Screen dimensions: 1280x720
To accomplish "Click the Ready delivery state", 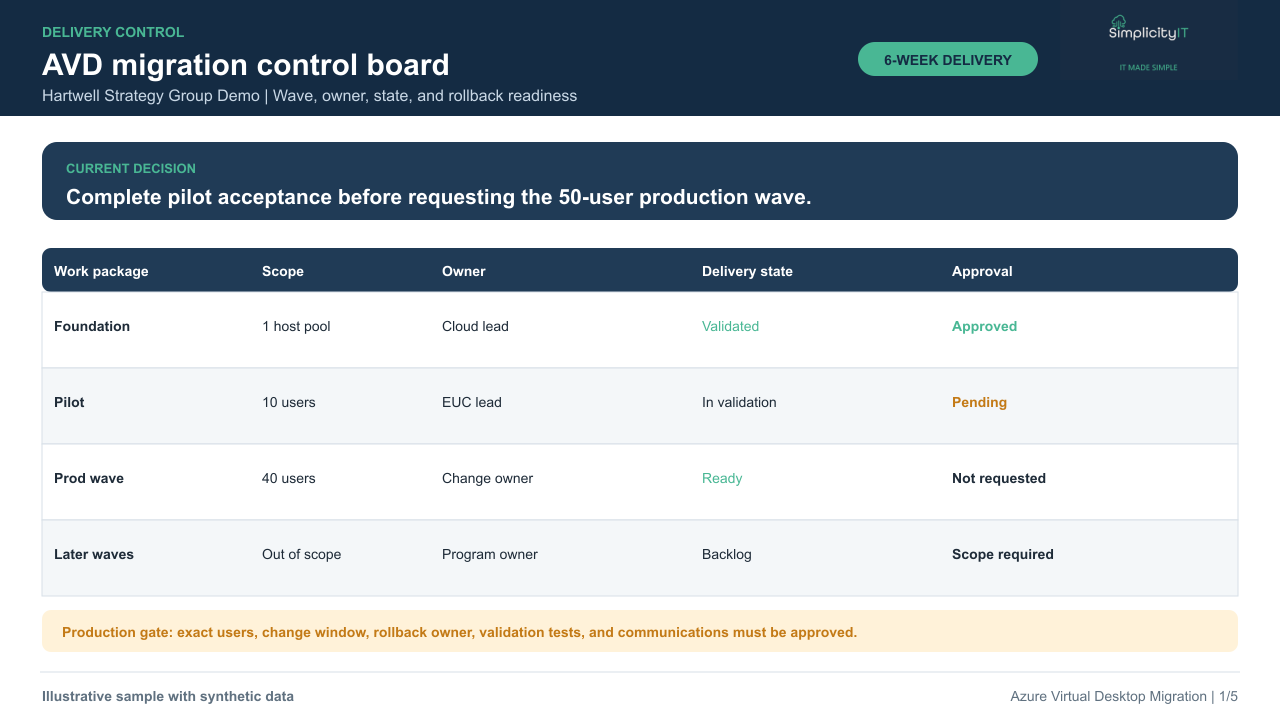I will tap(722, 478).
